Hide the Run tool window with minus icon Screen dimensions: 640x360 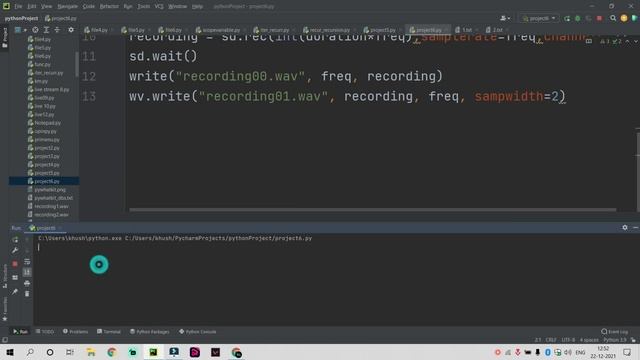coord(636,227)
